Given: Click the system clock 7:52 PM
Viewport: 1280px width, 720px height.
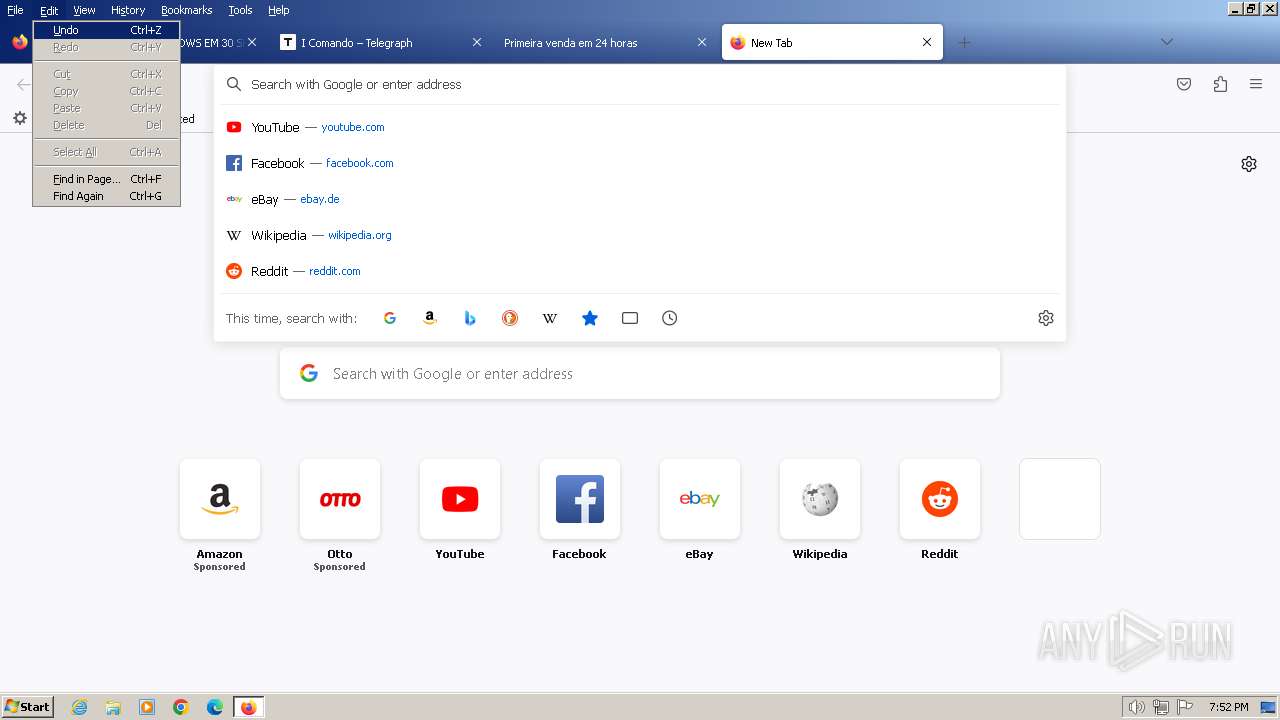Looking at the screenshot, I should pos(1228,707).
